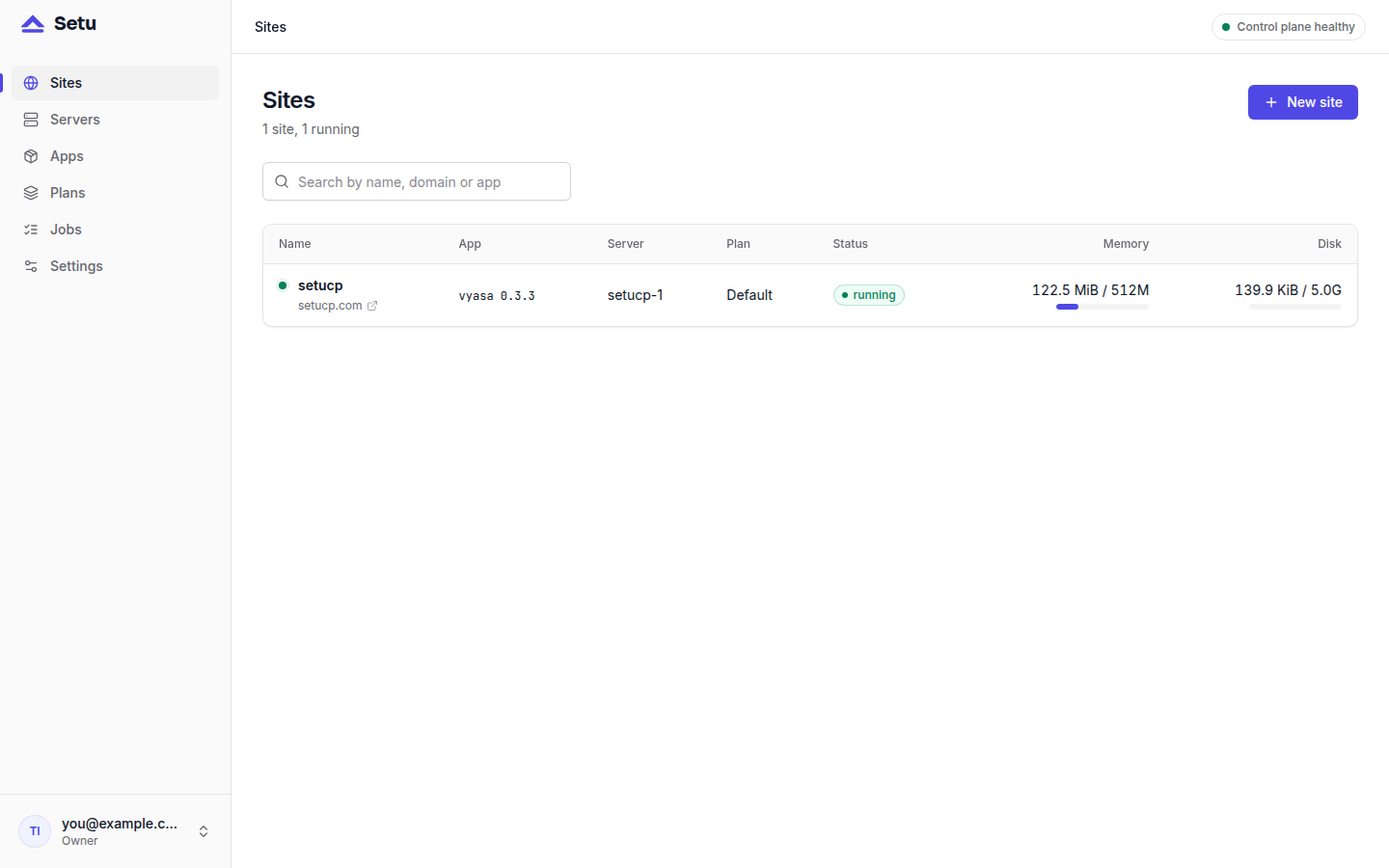Click the you@example.c... account email

coord(120,824)
